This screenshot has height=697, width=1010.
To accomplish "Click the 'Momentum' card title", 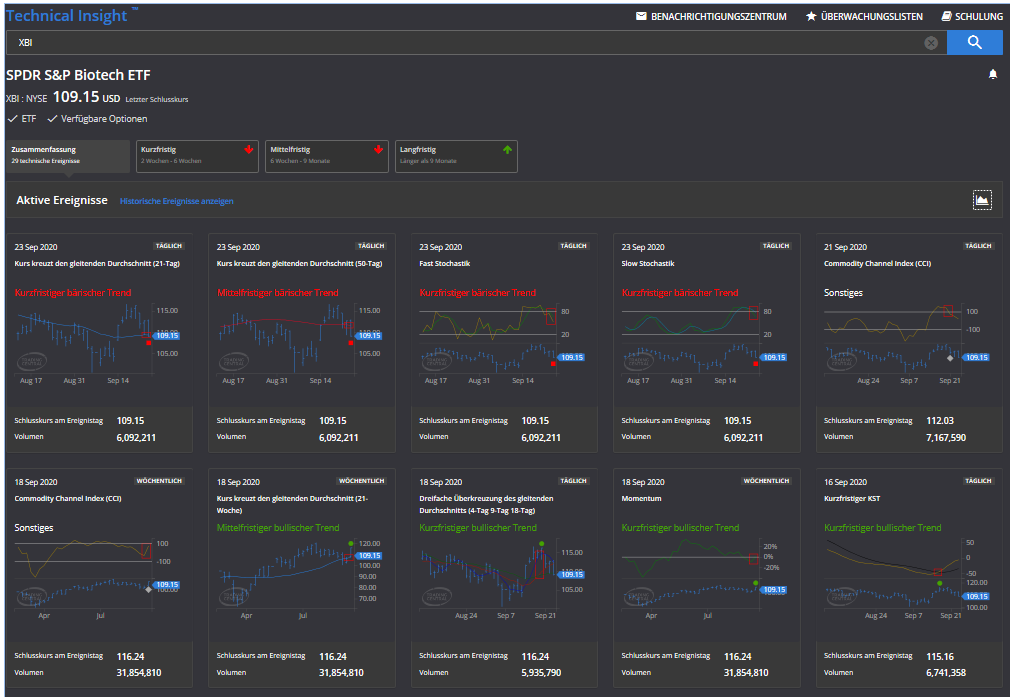I will tap(641, 499).
